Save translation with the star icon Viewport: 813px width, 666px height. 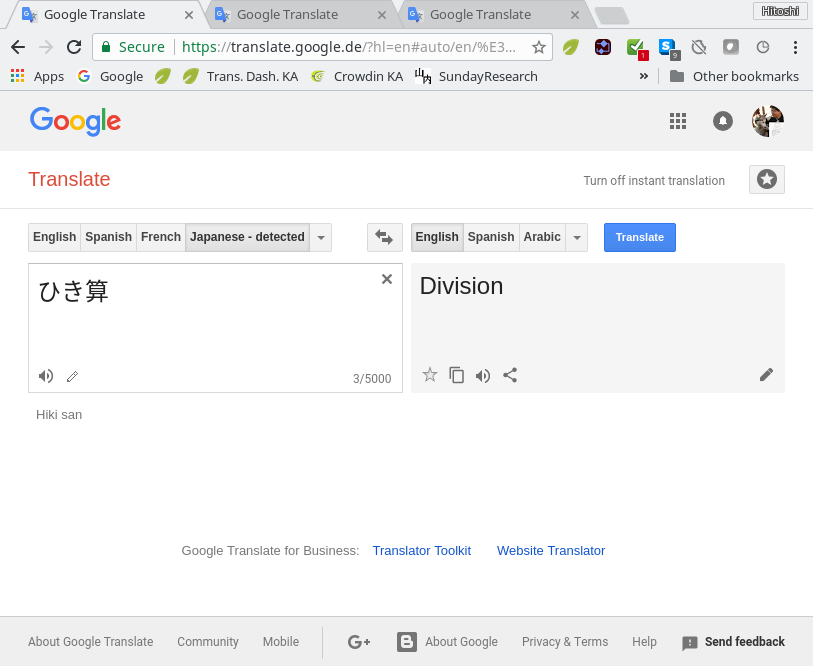click(x=430, y=374)
